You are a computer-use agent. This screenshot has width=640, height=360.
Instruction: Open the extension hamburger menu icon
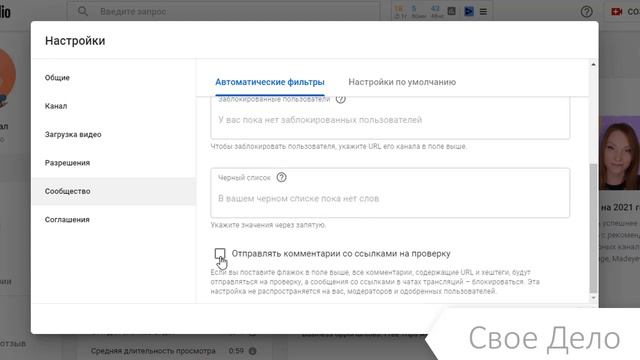(483, 11)
